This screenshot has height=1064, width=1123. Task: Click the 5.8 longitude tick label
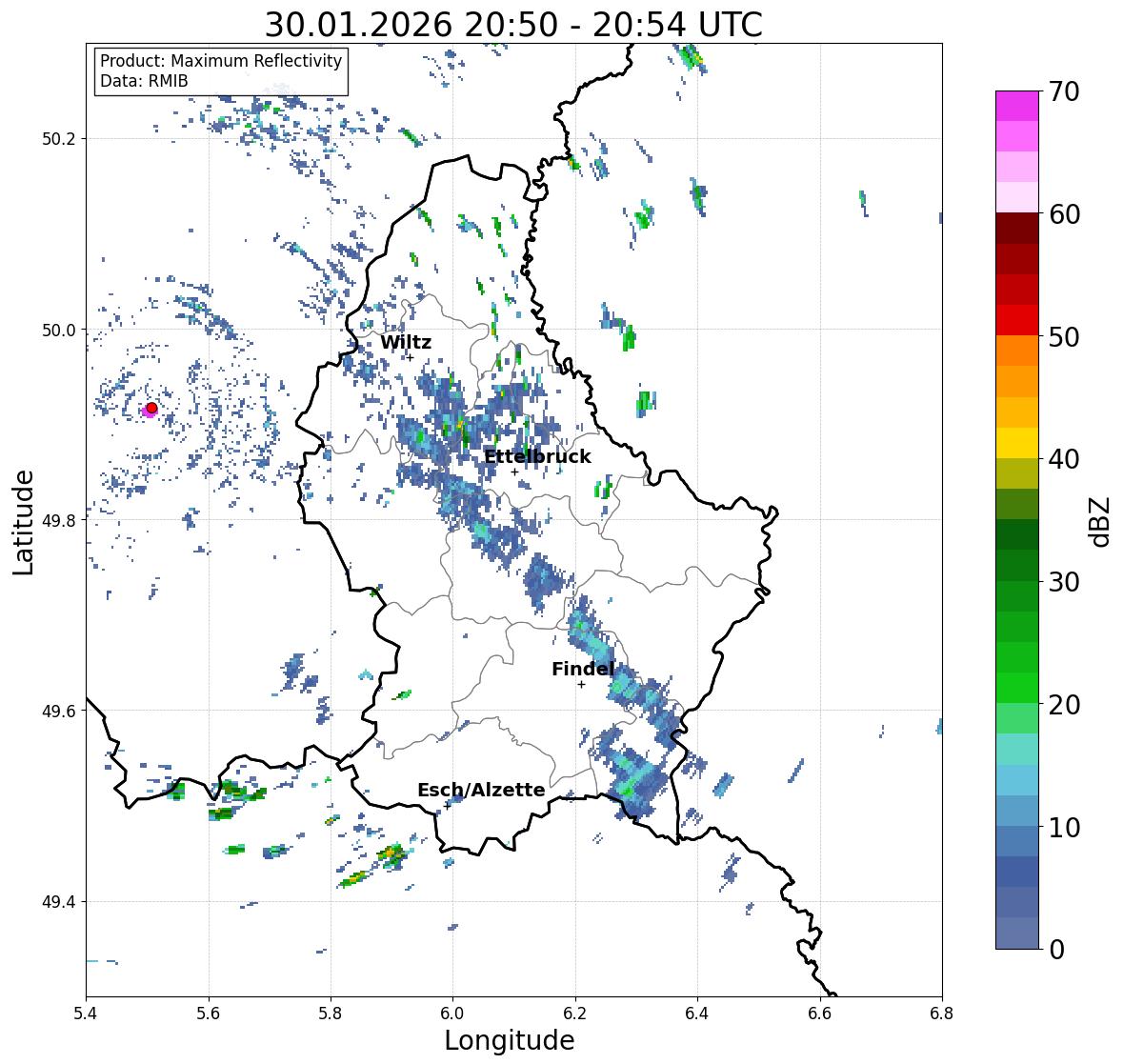331,1014
